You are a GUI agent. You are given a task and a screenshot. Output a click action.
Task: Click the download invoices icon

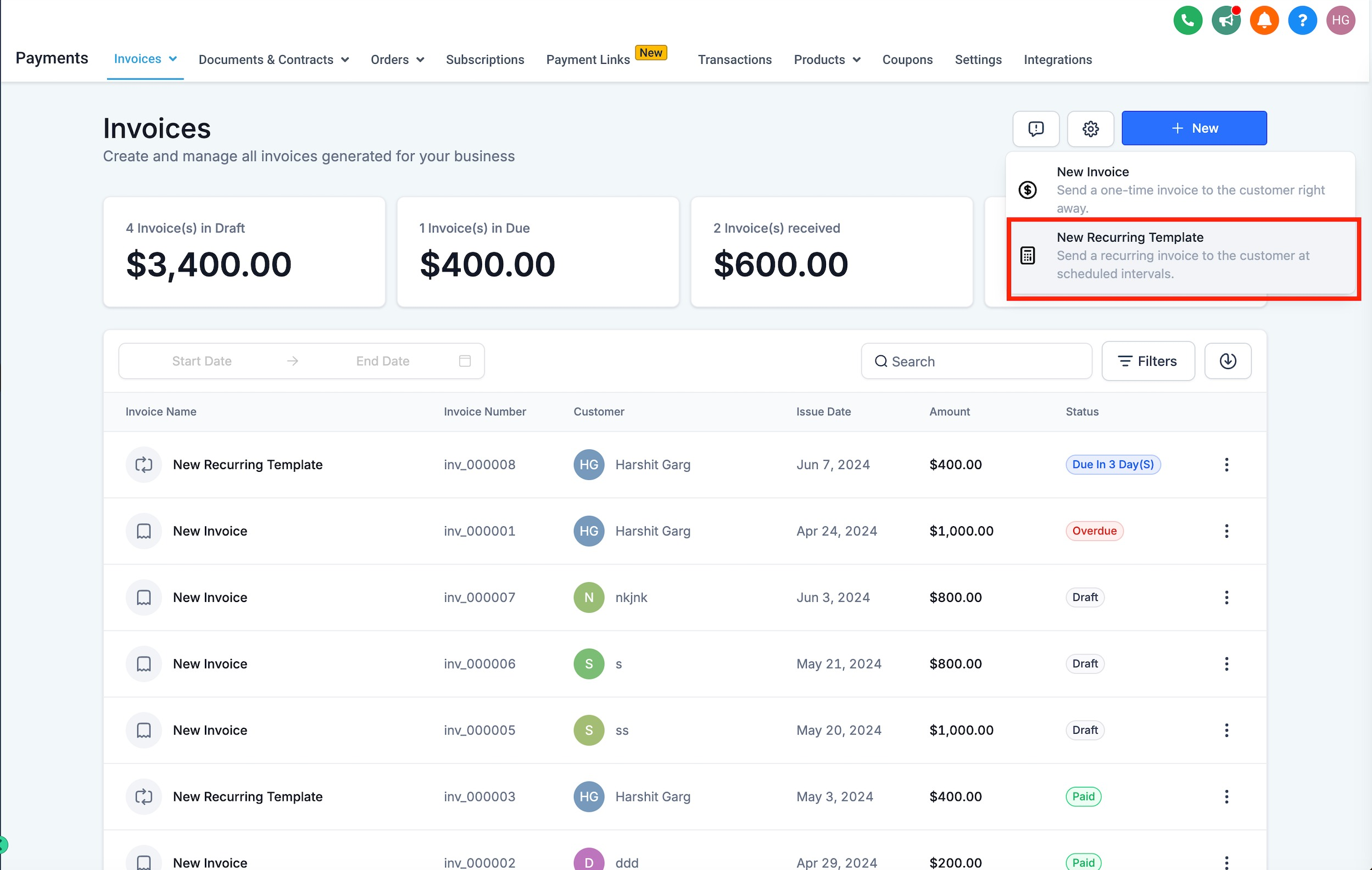coord(1228,361)
